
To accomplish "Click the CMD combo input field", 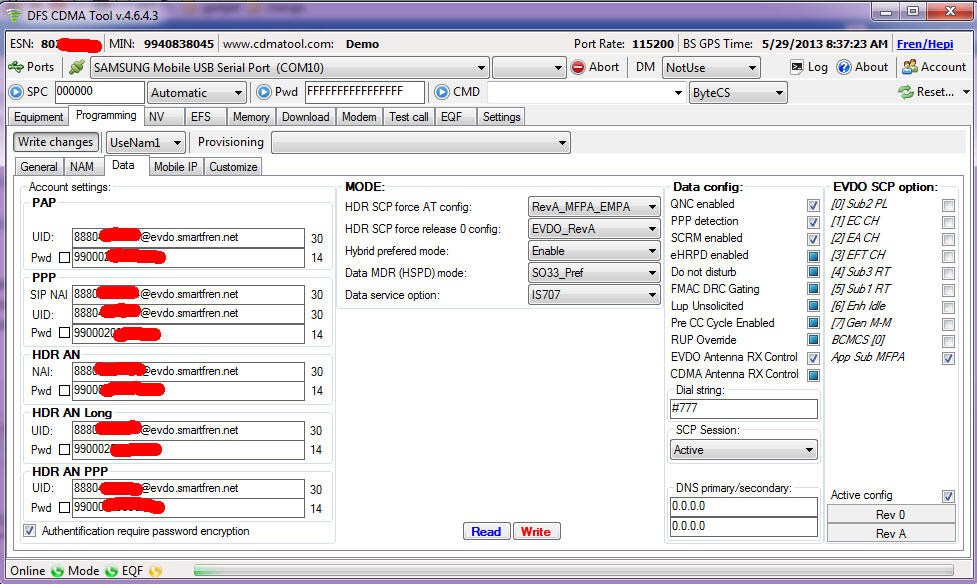I will (x=586, y=93).
